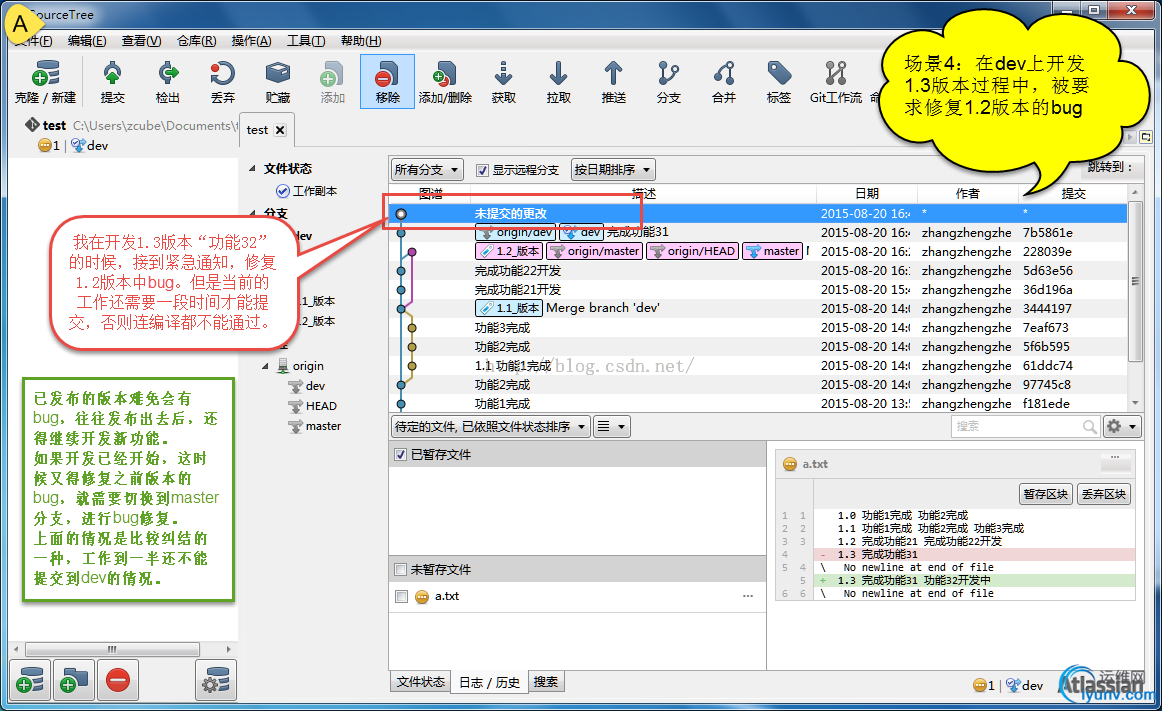Screen dimensions: 1162x711
Task: Click the Git Flow (Git工作流) toolbar icon
Action: 836,82
